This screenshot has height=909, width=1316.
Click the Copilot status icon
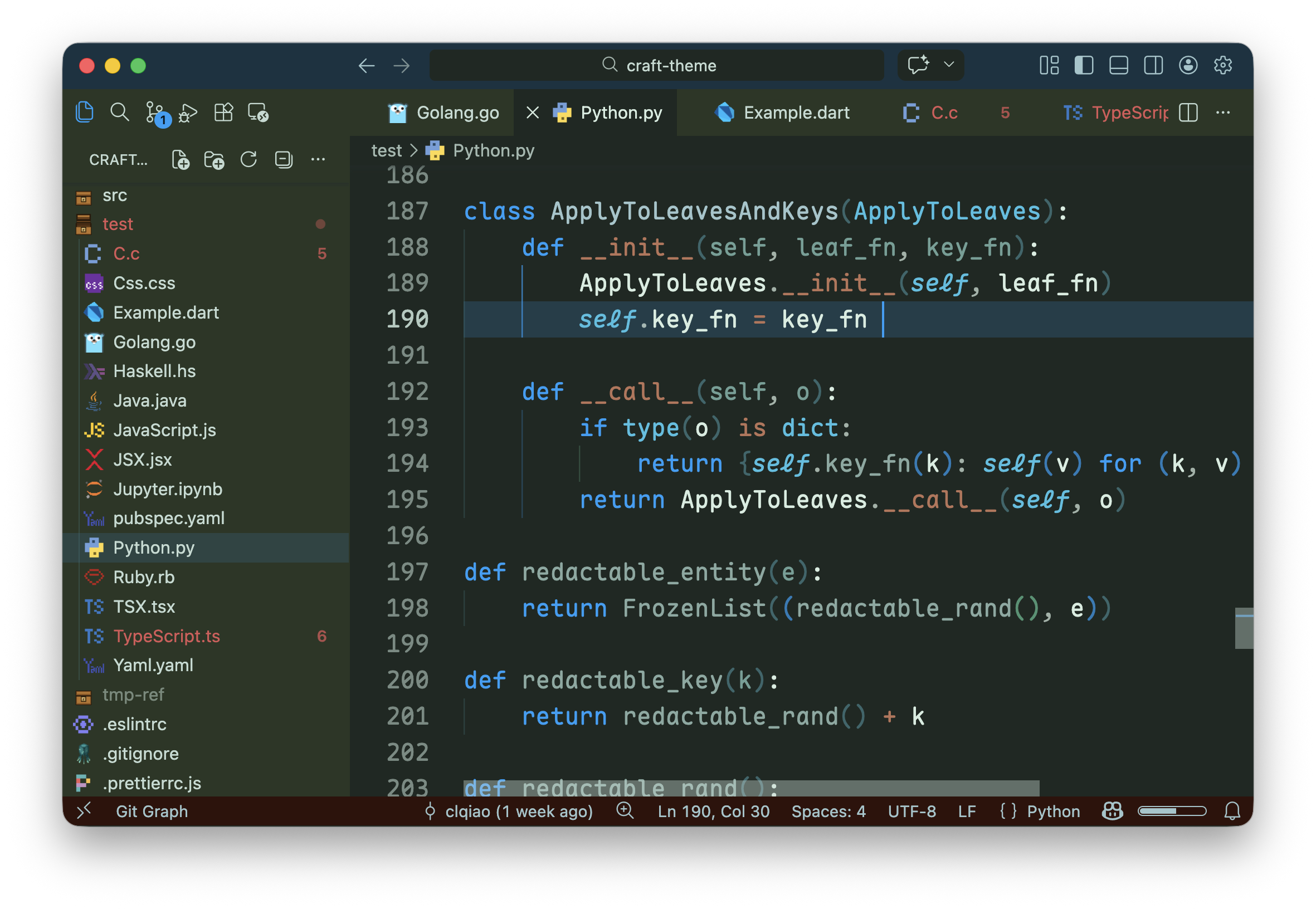1112,811
